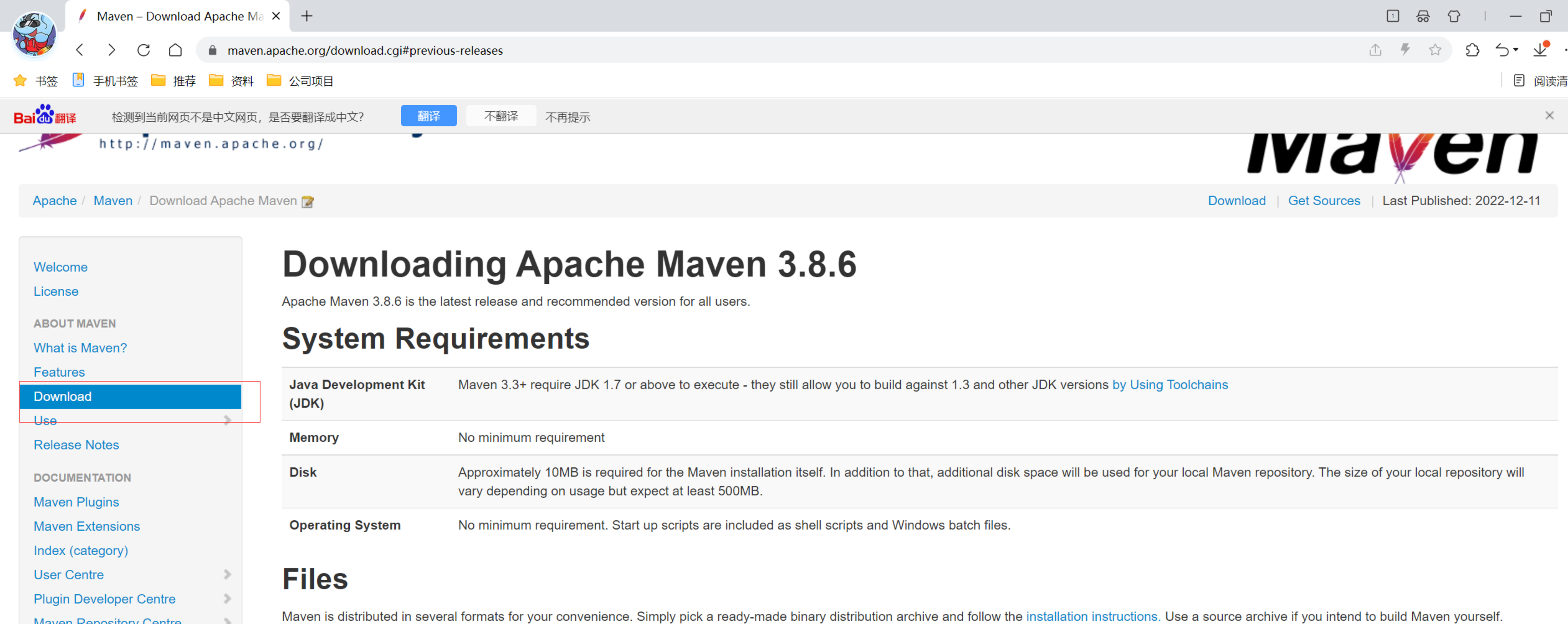
Task: Click the browser forward arrow
Action: [111, 50]
